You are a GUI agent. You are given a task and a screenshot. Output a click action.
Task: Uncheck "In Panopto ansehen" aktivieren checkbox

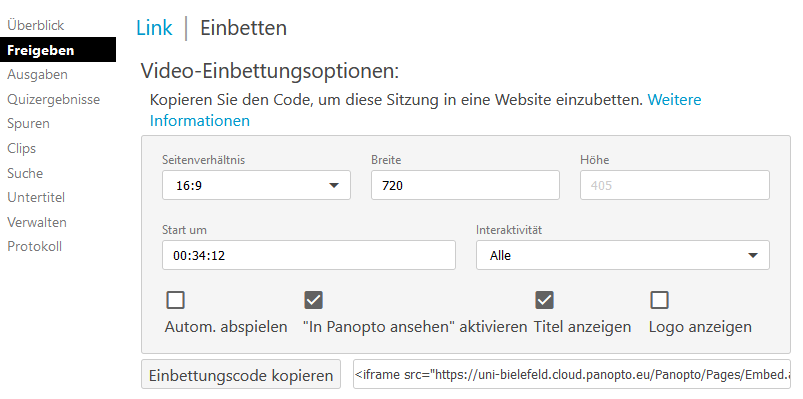pyautogui.click(x=313, y=300)
